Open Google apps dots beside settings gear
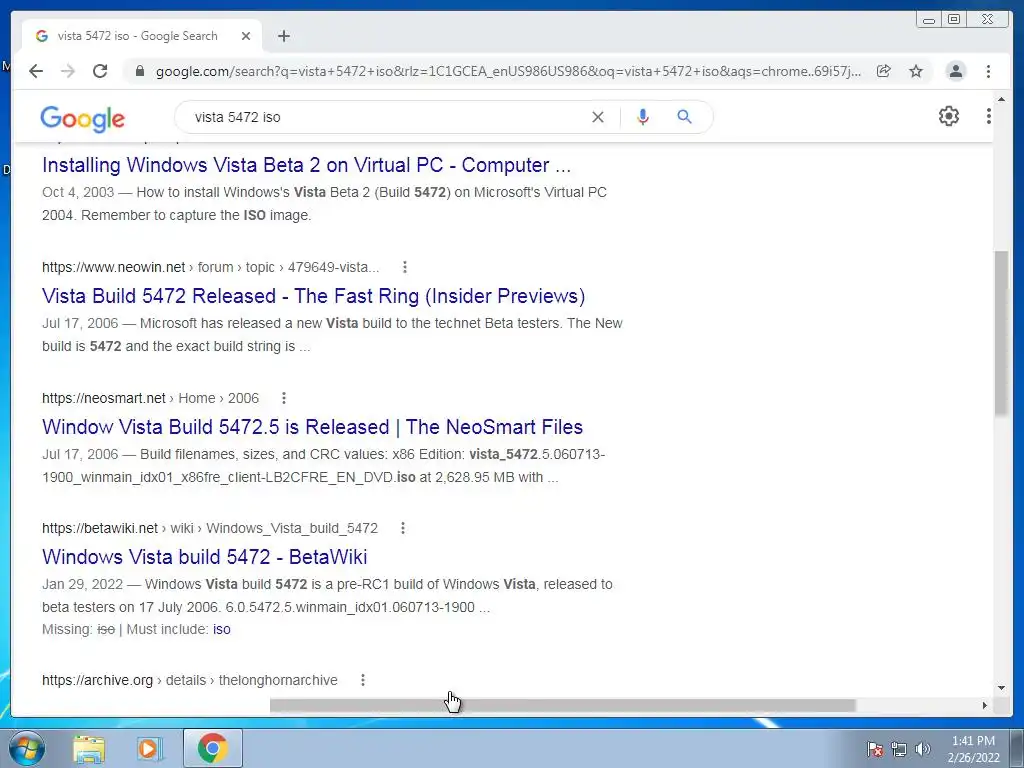Screen dimensions: 1024x768 click(x=988, y=116)
